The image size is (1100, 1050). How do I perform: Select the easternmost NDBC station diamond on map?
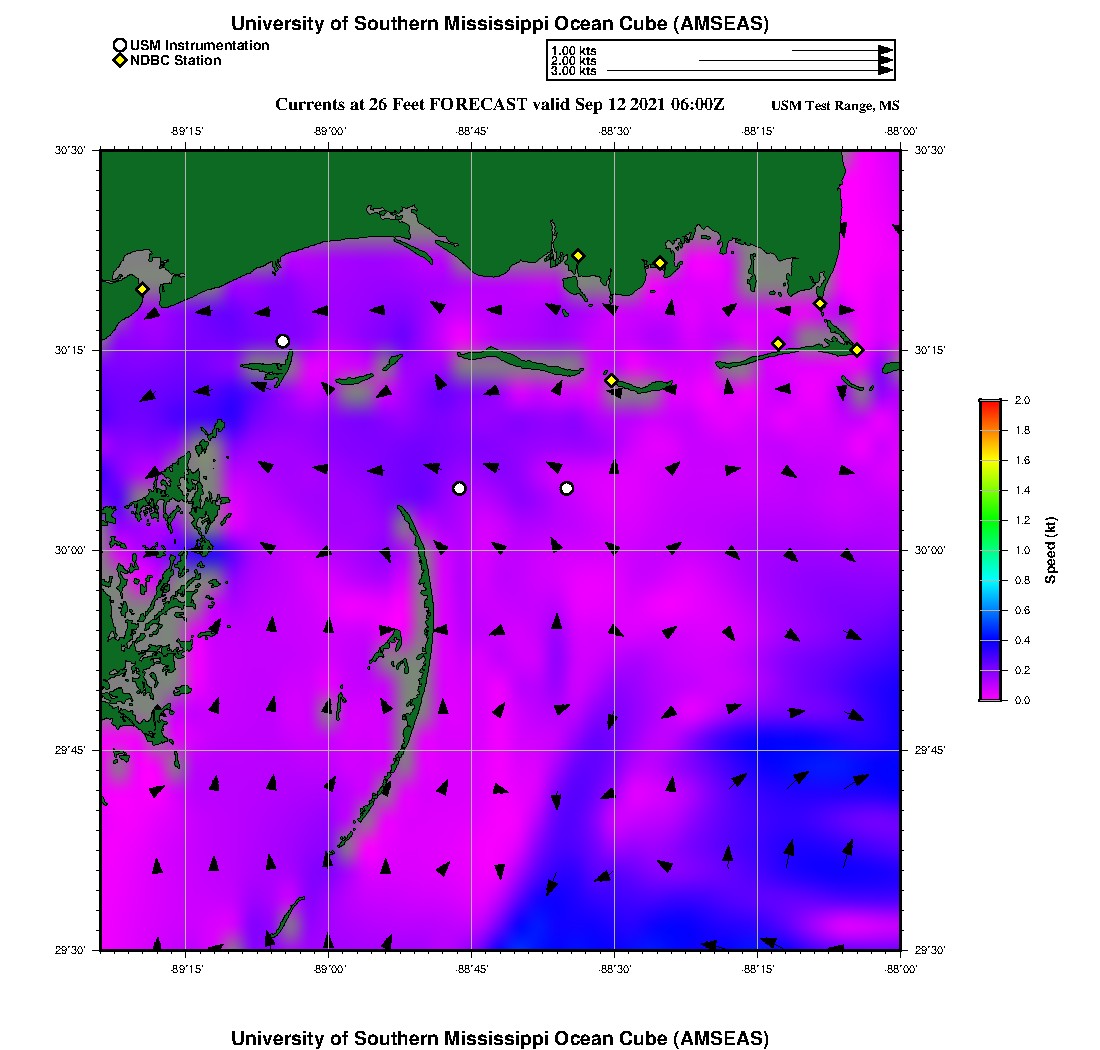[857, 349]
